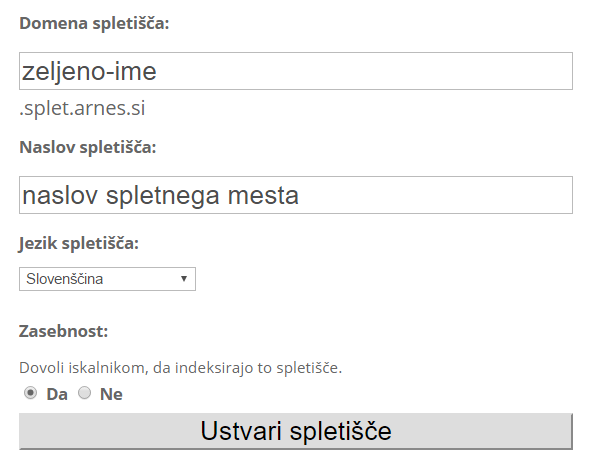Image resolution: width=591 pixels, height=452 pixels.
Task: Place cursor in the zeljeno-ime text
Action: [89, 72]
